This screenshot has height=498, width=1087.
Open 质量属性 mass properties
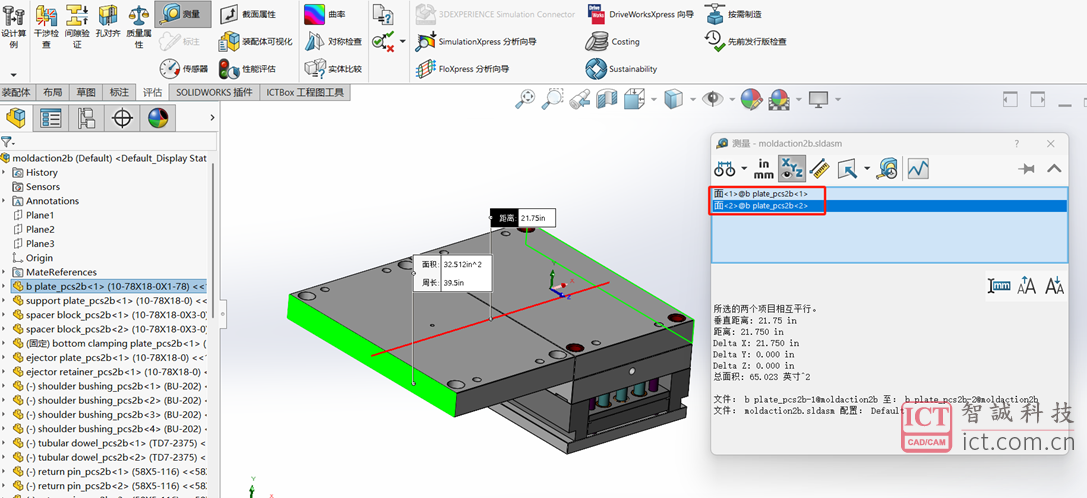pos(139,26)
